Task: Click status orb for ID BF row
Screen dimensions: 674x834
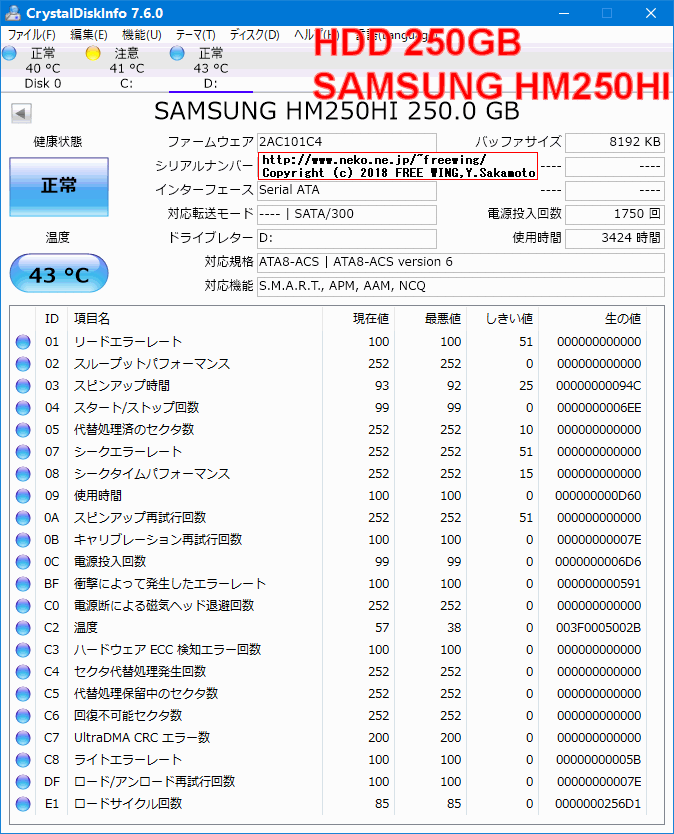Action: 23,584
